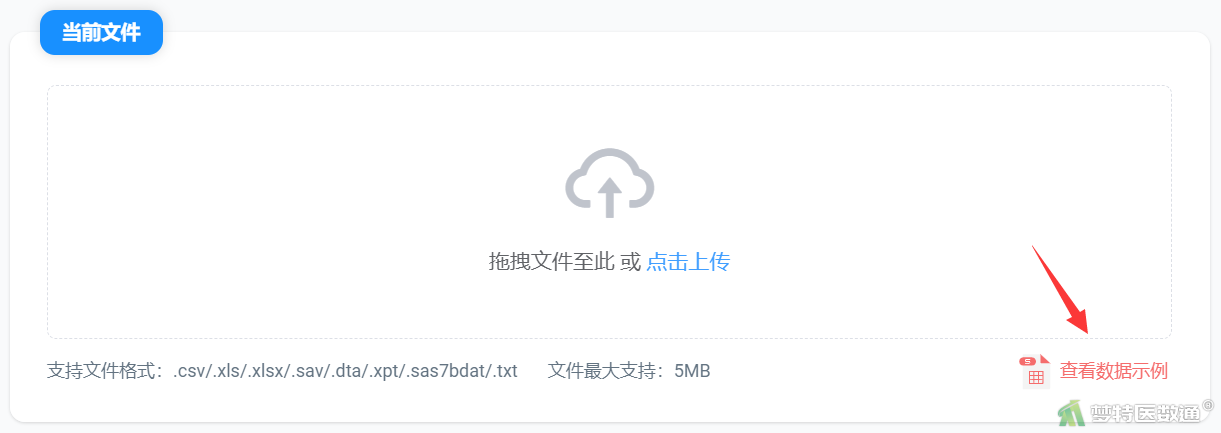Screen dimensions: 1221x433
Task: Click the cloud upload icon
Action: (x=609, y=183)
